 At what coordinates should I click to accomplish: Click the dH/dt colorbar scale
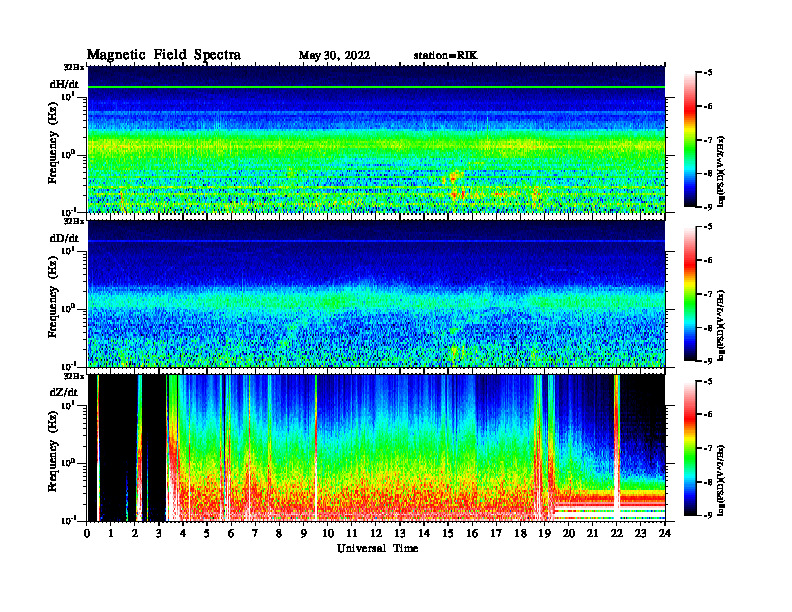690,140
